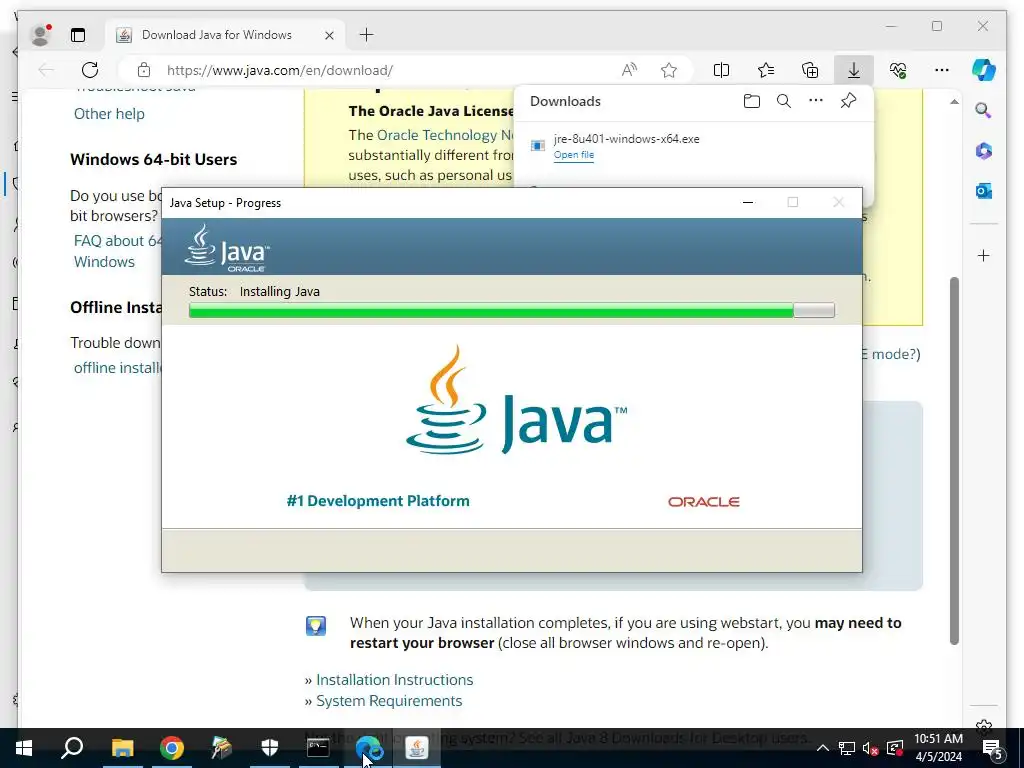
Task: Close the Download Java for Windows tab
Action: [x=329, y=35]
